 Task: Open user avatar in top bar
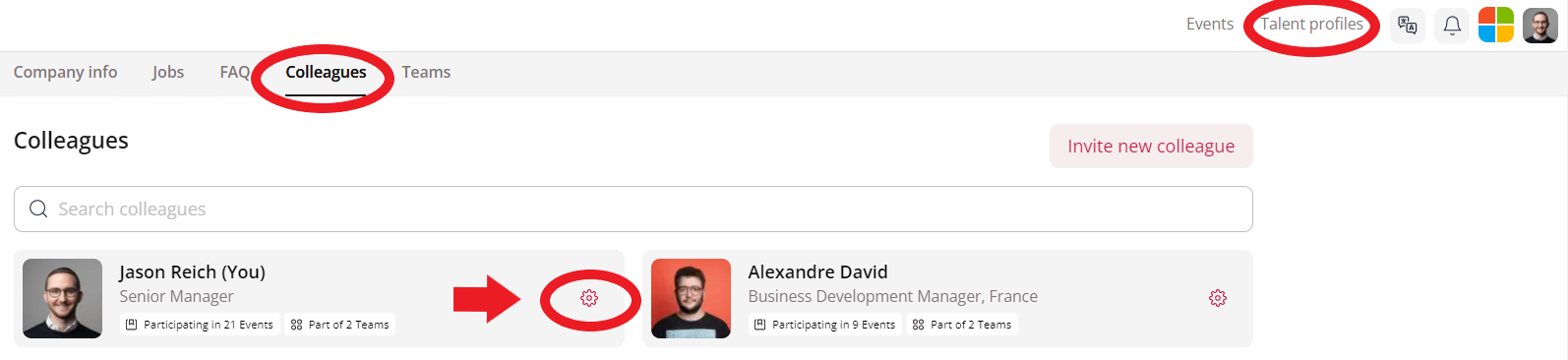click(1540, 26)
